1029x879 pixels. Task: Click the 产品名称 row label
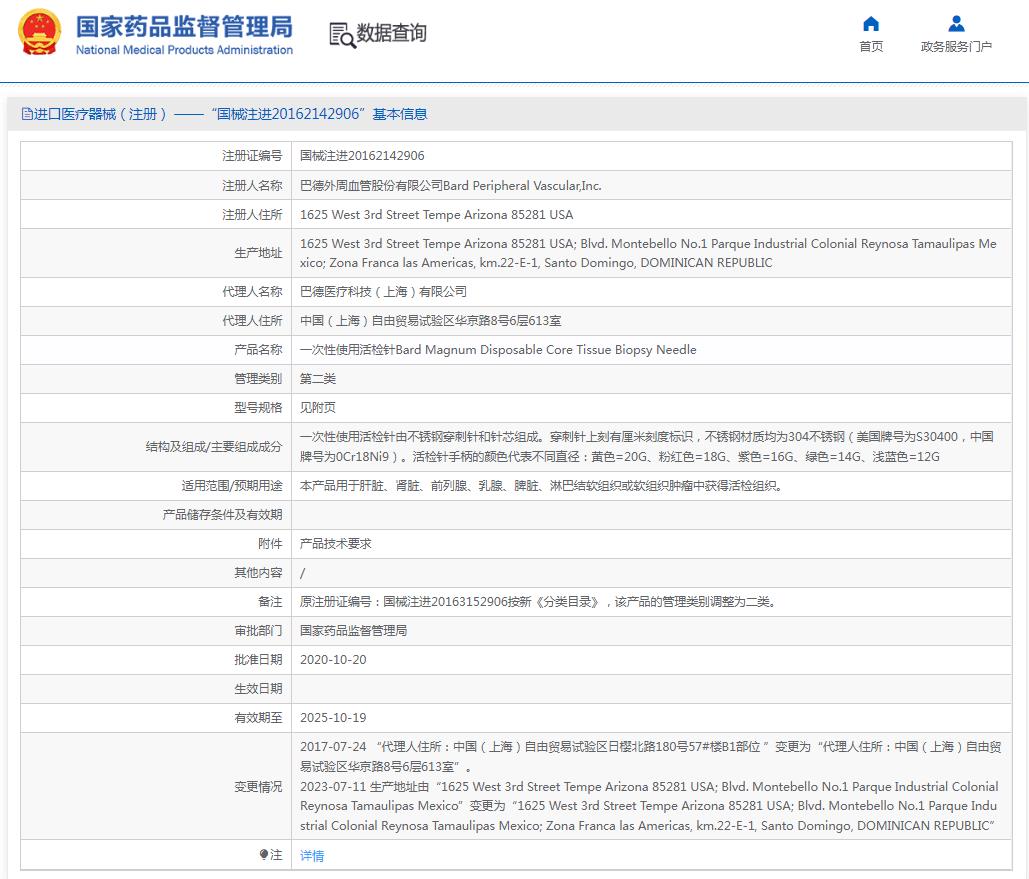[258, 350]
